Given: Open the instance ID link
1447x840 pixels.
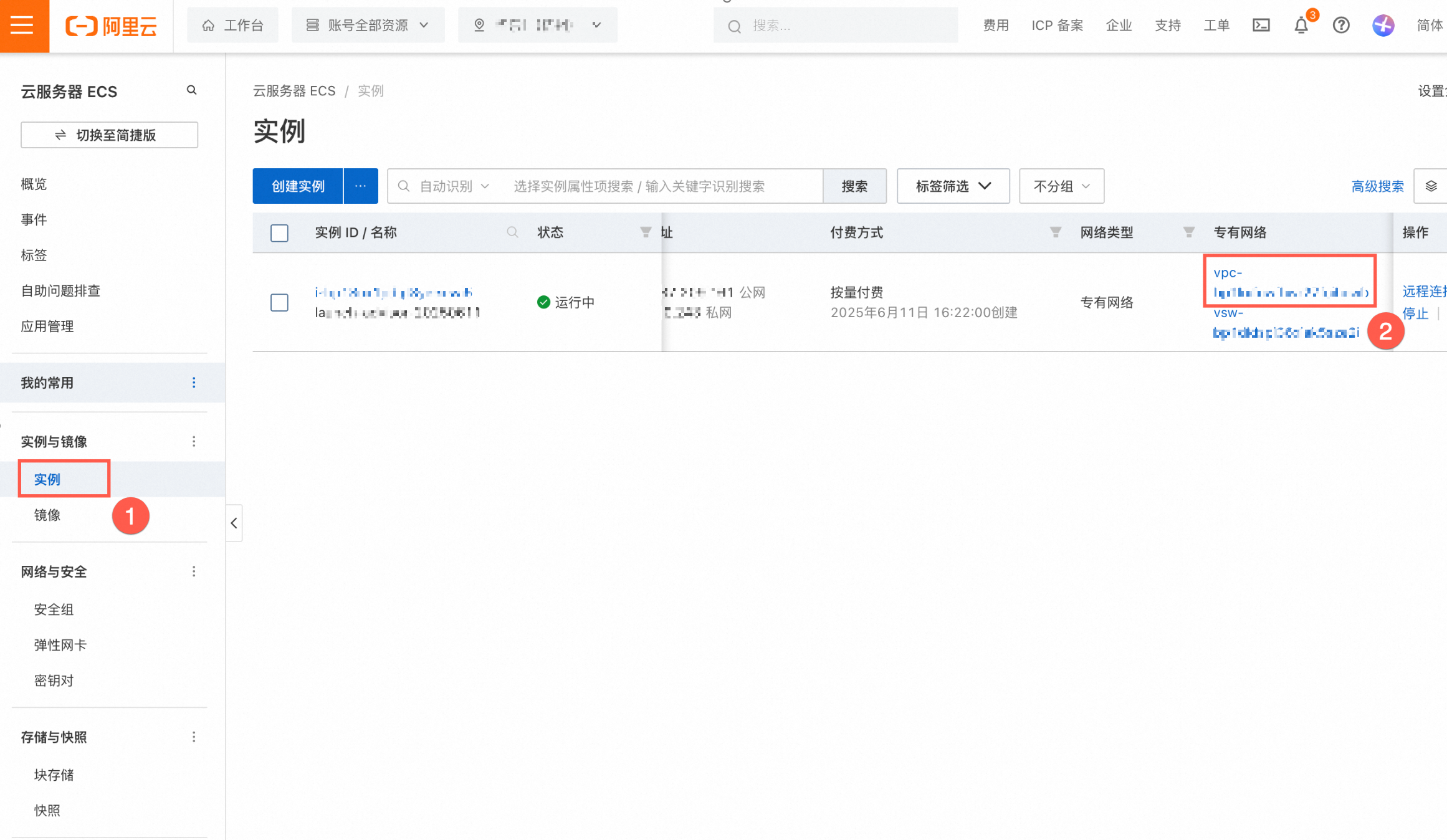Looking at the screenshot, I should point(394,292).
